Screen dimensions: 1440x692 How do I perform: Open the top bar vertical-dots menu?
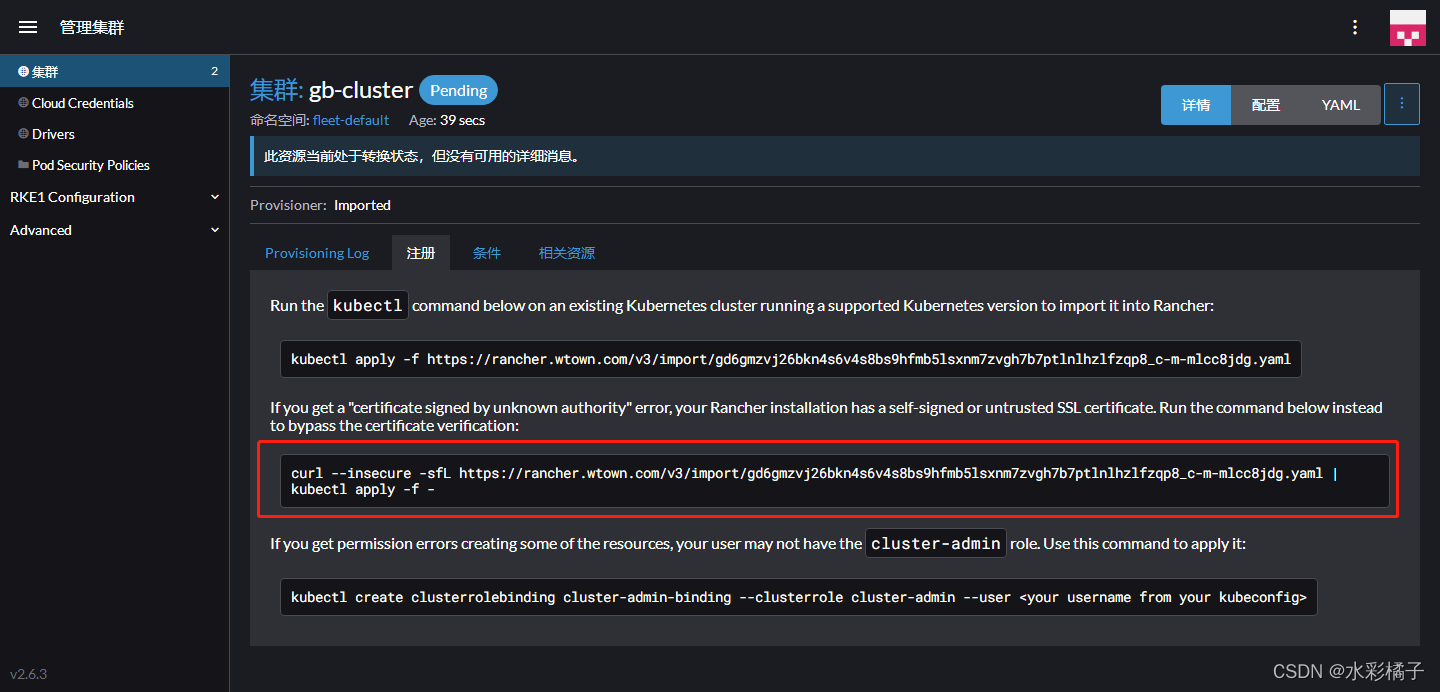(x=1355, y=28)
